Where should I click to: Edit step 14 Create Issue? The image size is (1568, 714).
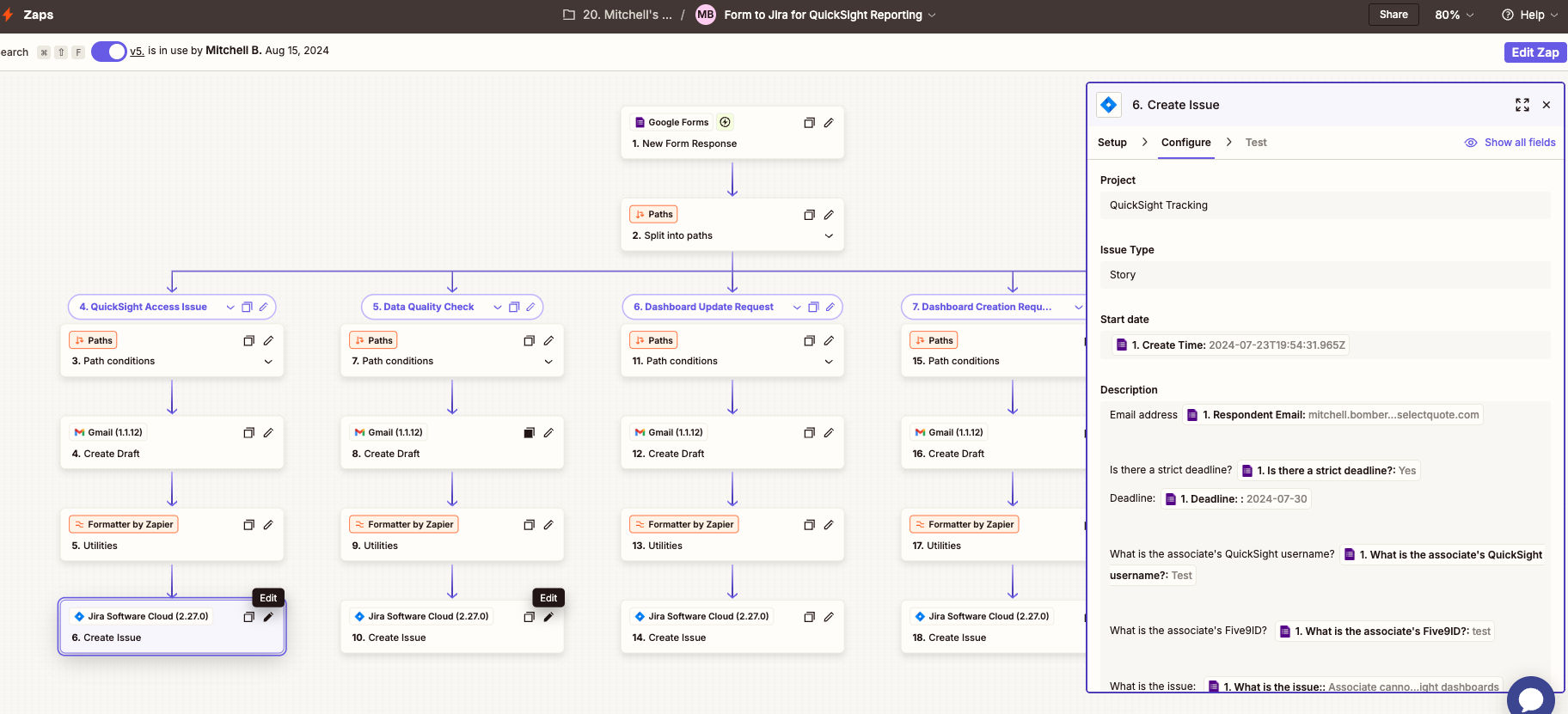coord(829,617)
